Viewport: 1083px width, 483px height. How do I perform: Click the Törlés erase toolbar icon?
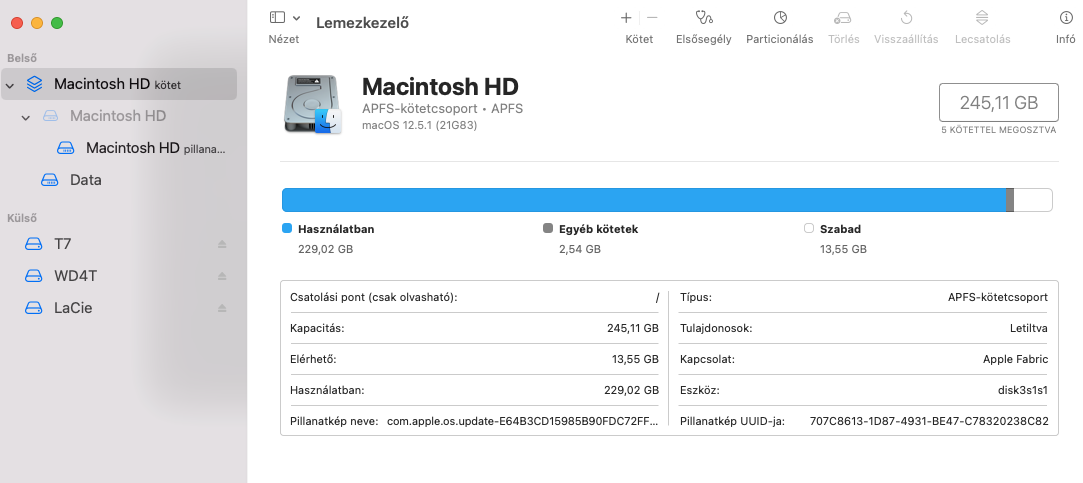(843, 18)
